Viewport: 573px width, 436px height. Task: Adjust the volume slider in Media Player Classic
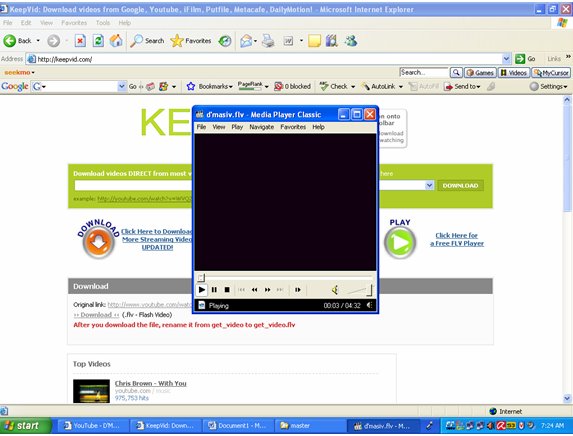[359, 290]
